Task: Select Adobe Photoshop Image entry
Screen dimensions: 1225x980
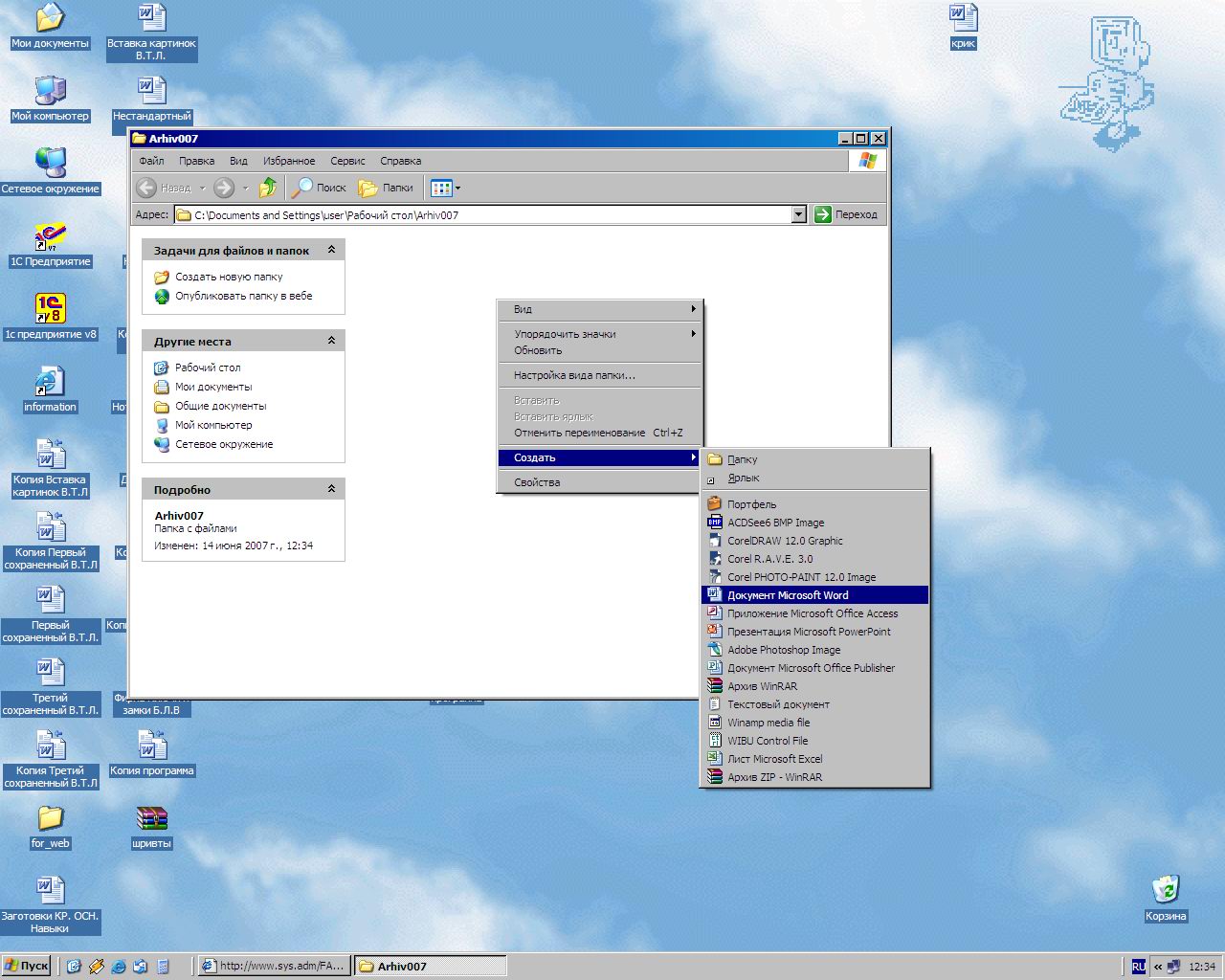Action: [x=815, y=650]
